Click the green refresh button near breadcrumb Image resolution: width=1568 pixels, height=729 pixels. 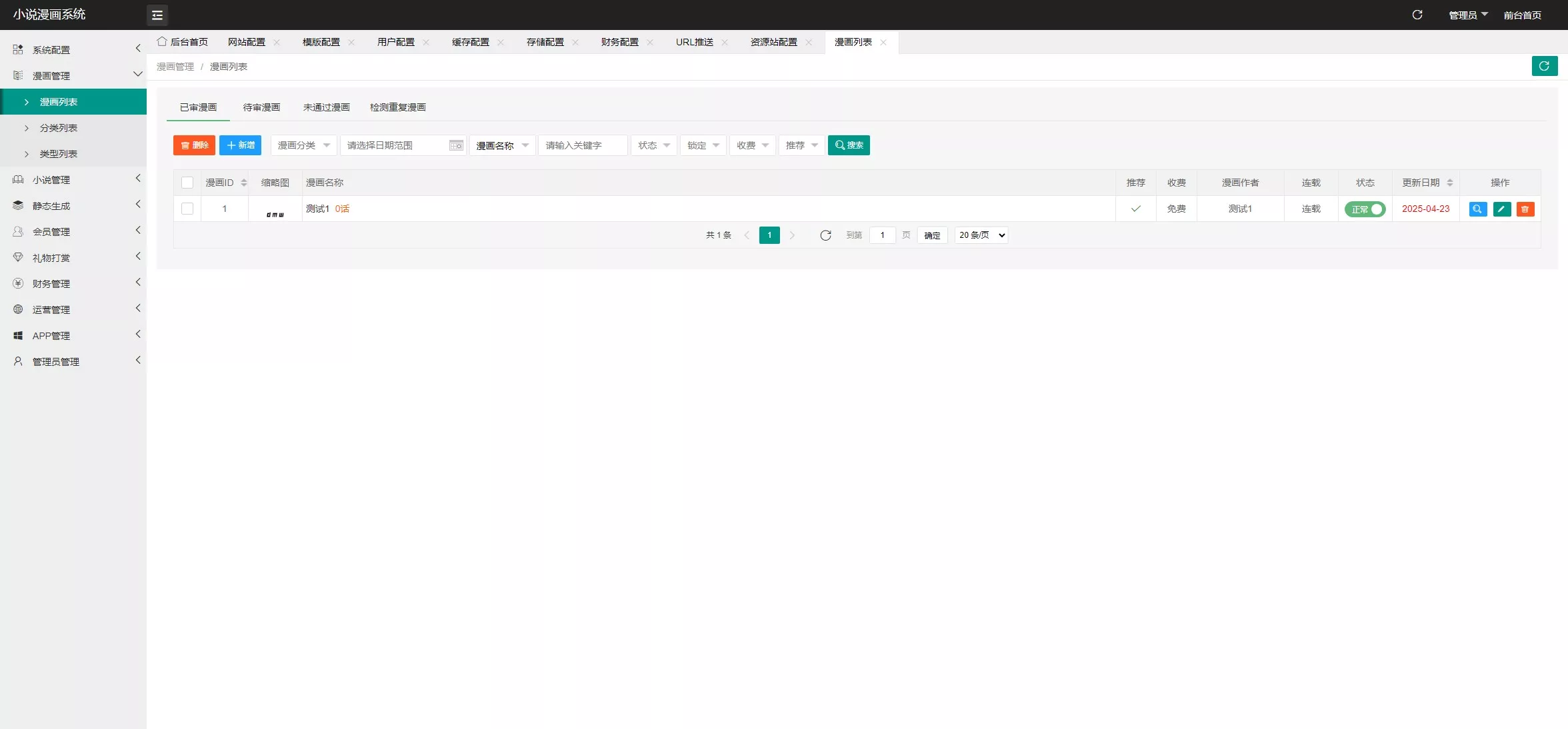(1544, 66)
